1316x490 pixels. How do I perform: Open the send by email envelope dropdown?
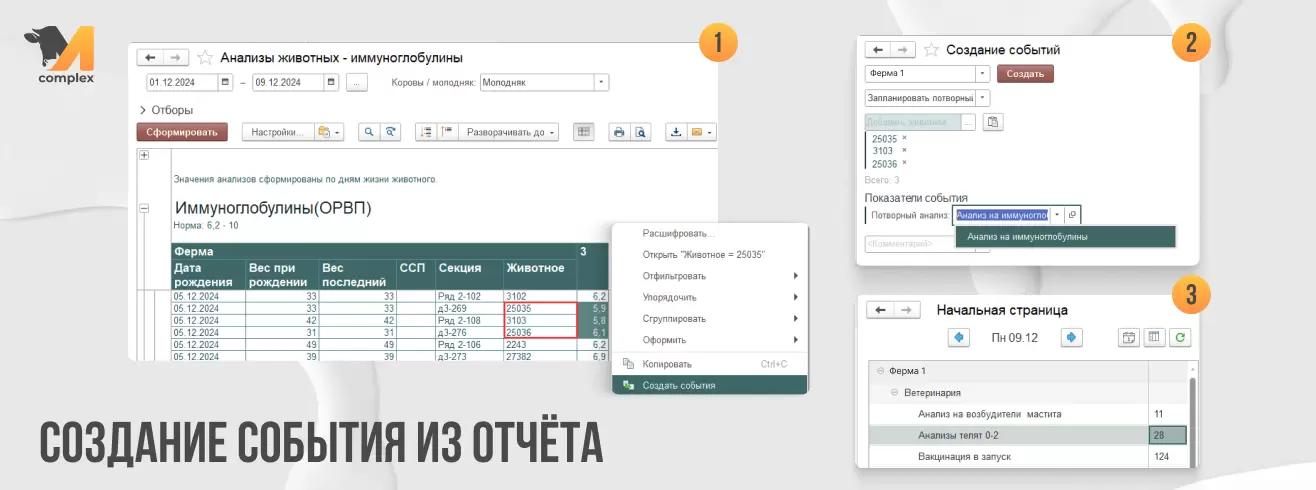tap(701, 132)
